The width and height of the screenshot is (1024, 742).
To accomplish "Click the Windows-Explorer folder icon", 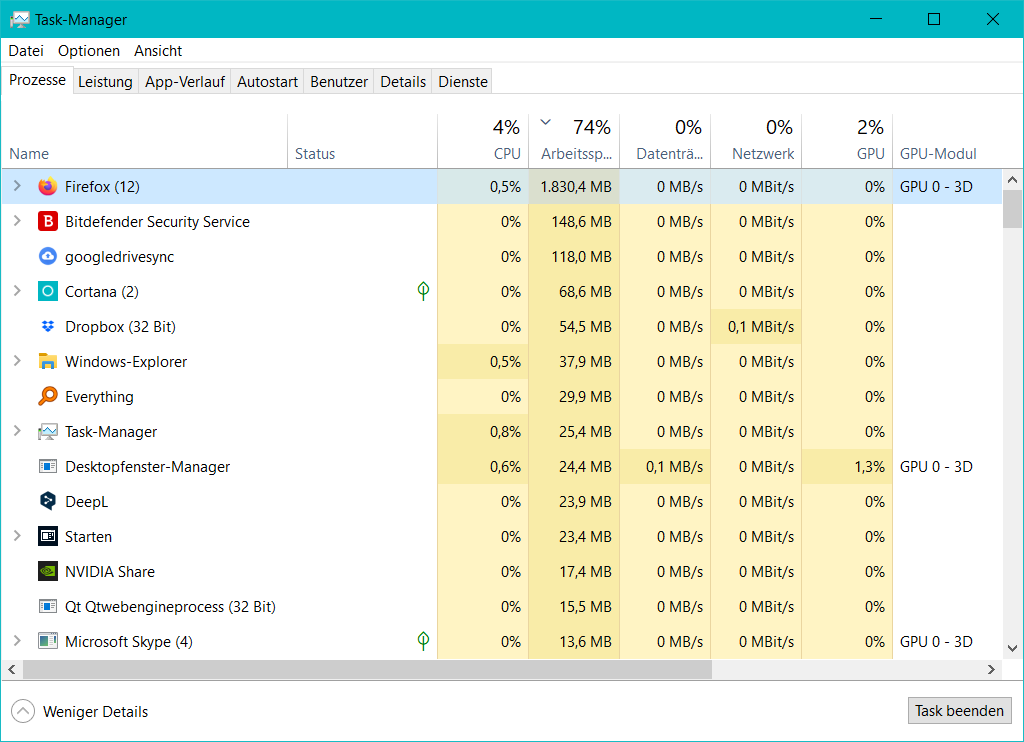I will click(x=48, y=361).
